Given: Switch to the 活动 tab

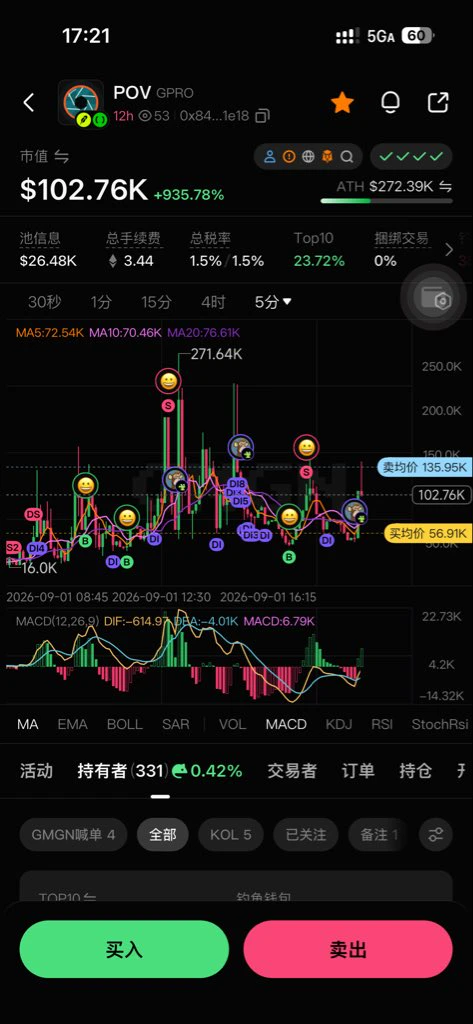Looking at the screenshot, I should [x=36, y=771].
